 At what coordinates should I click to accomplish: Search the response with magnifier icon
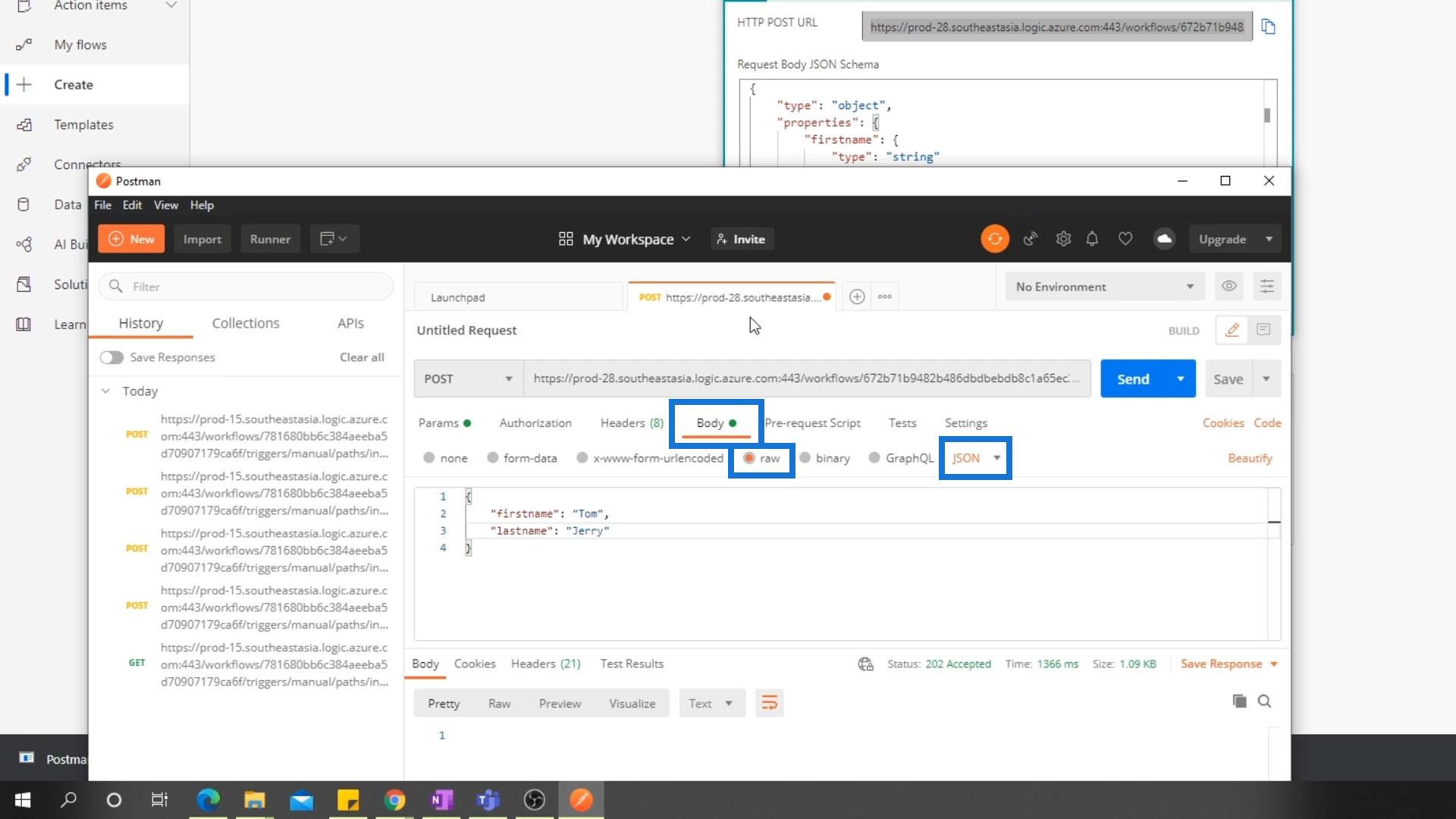point(1264,701)
